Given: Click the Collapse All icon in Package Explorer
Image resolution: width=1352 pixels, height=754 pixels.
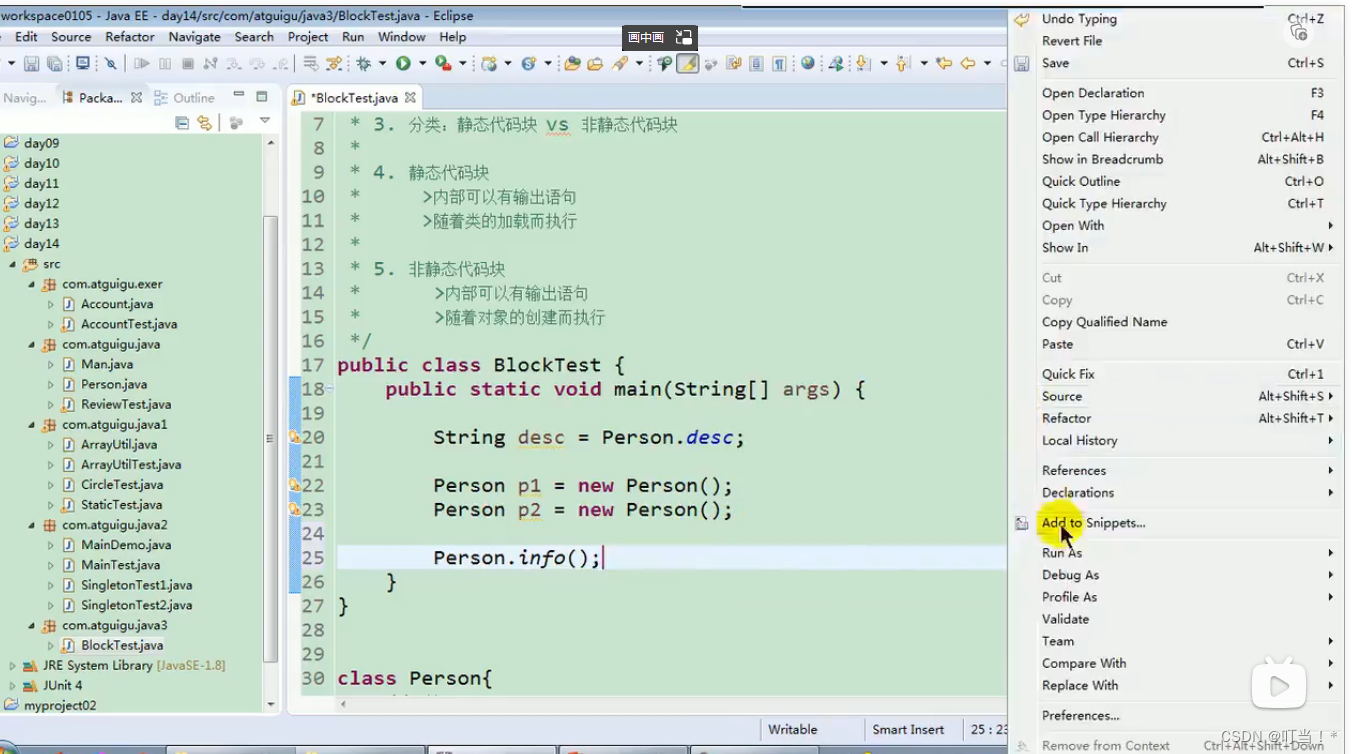Looking at the screenshot, I should pos(182,122).
